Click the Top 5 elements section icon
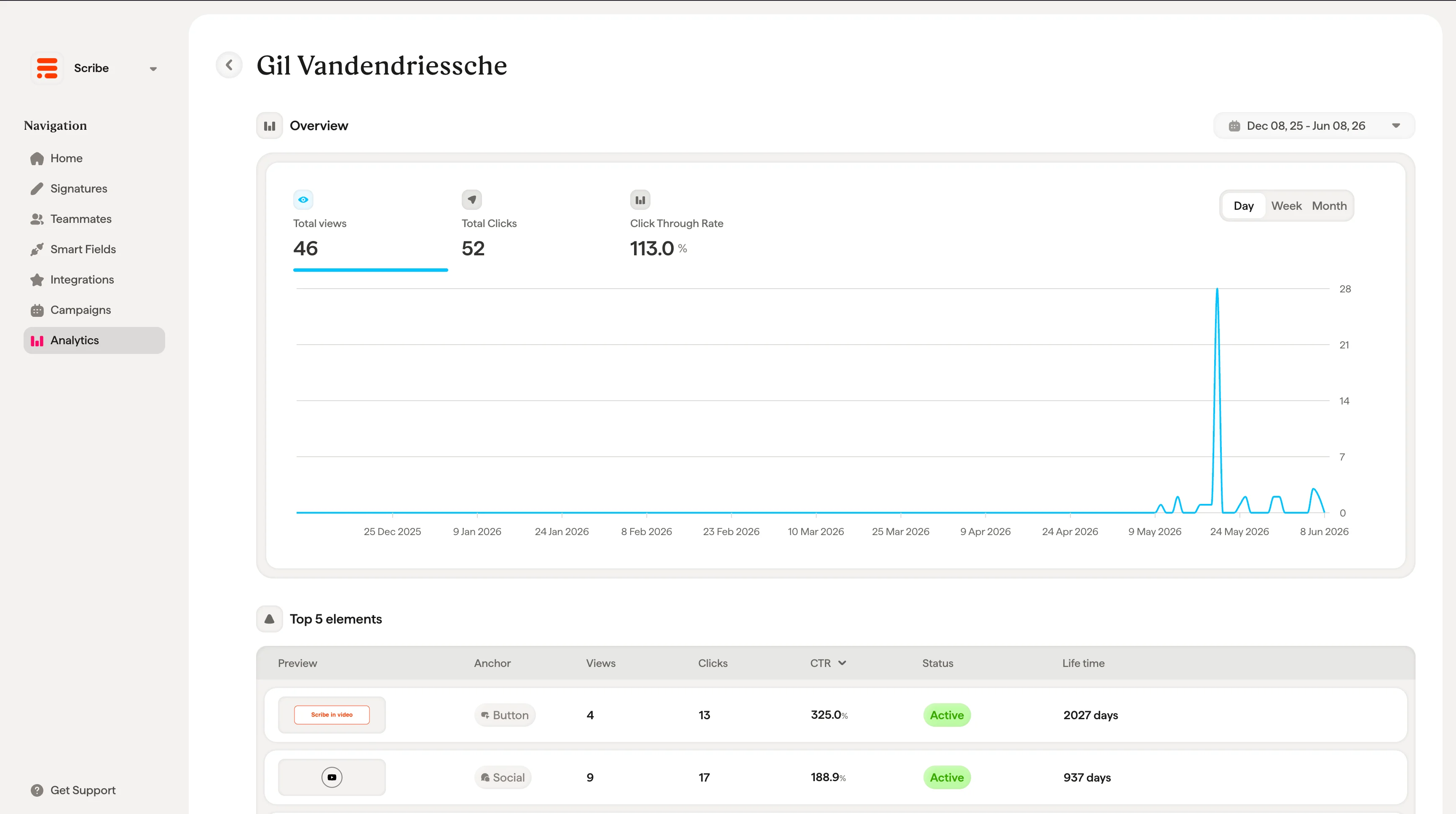This screenshot has width=1456, height=814. pos(270,619)
